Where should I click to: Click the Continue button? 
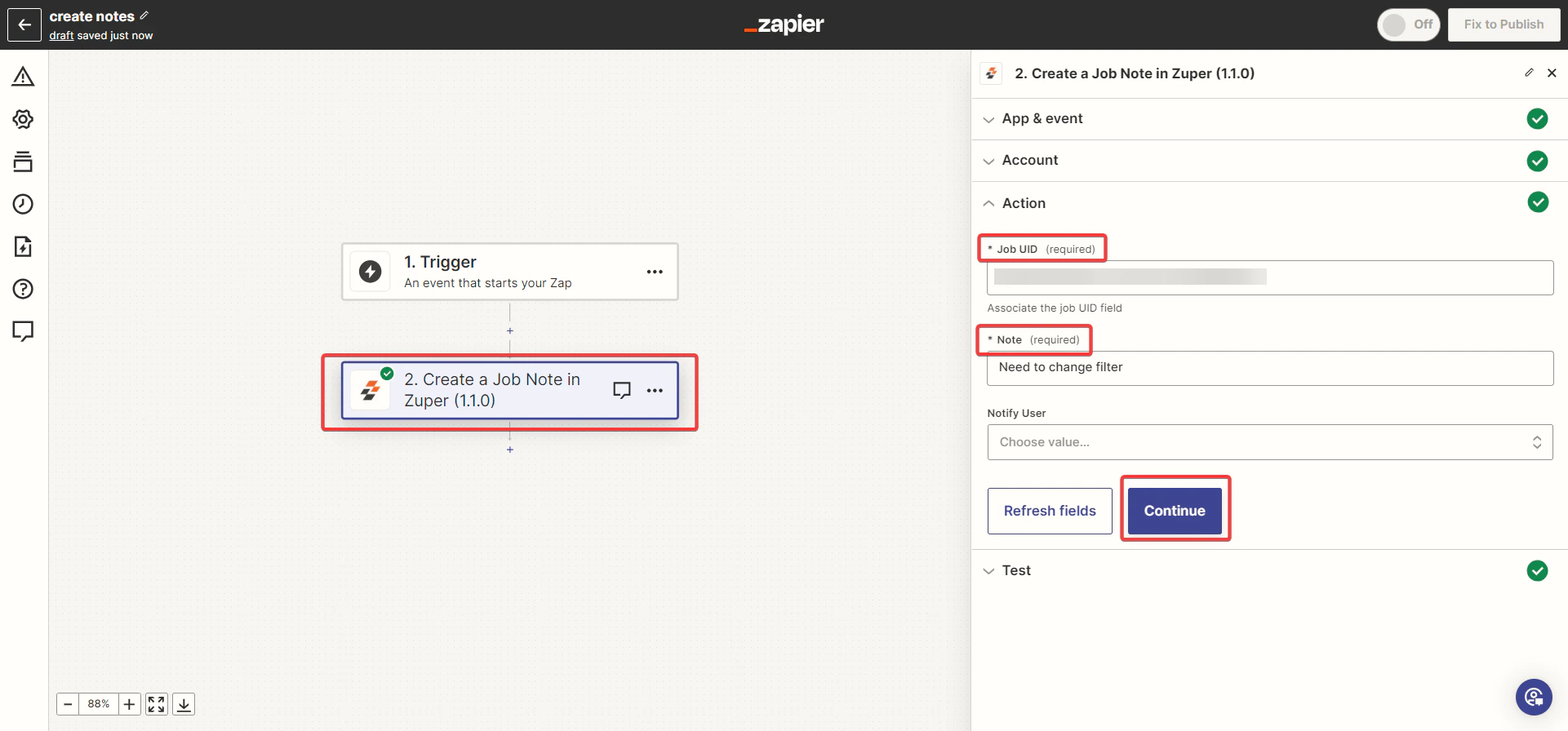click(1175, 511)
